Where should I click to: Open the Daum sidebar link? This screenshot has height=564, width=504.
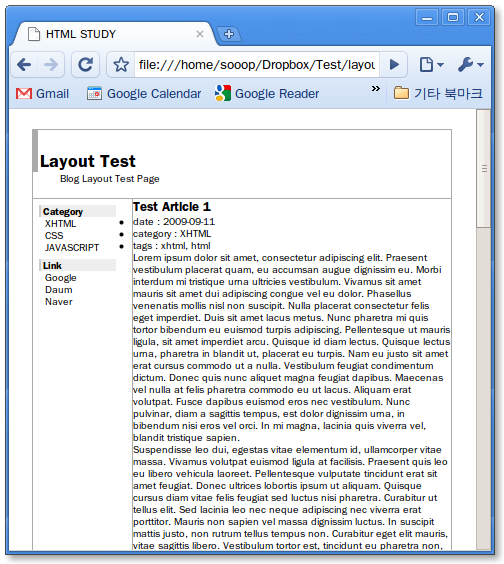click(x=59, y=290)
